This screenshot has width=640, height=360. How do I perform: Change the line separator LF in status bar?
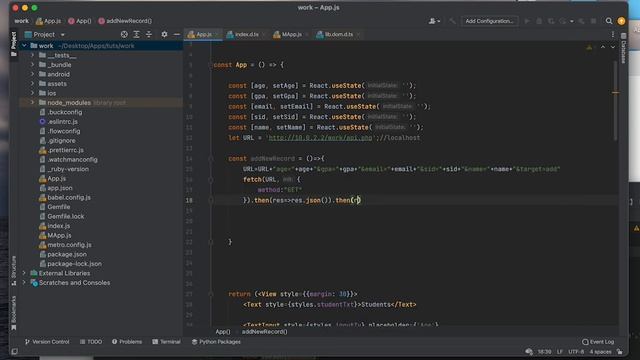(x=560, y=351)
